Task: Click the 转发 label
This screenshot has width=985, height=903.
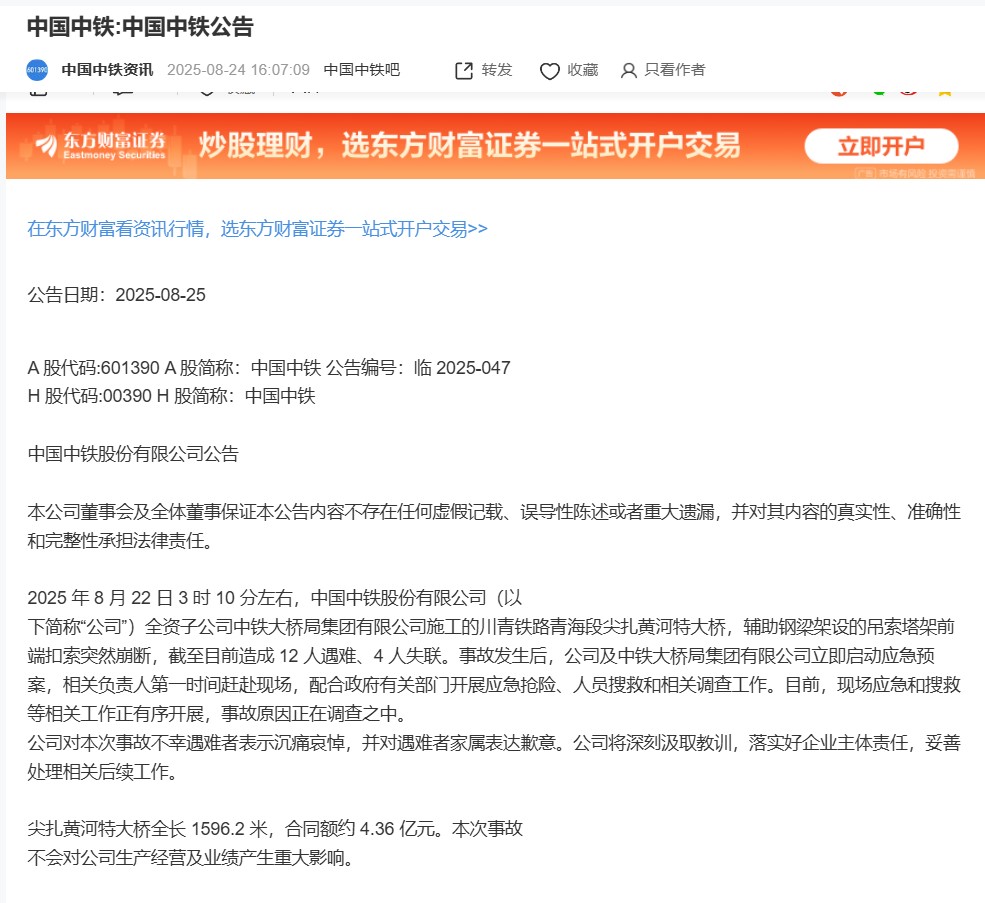Action: [x=497, y=70]
